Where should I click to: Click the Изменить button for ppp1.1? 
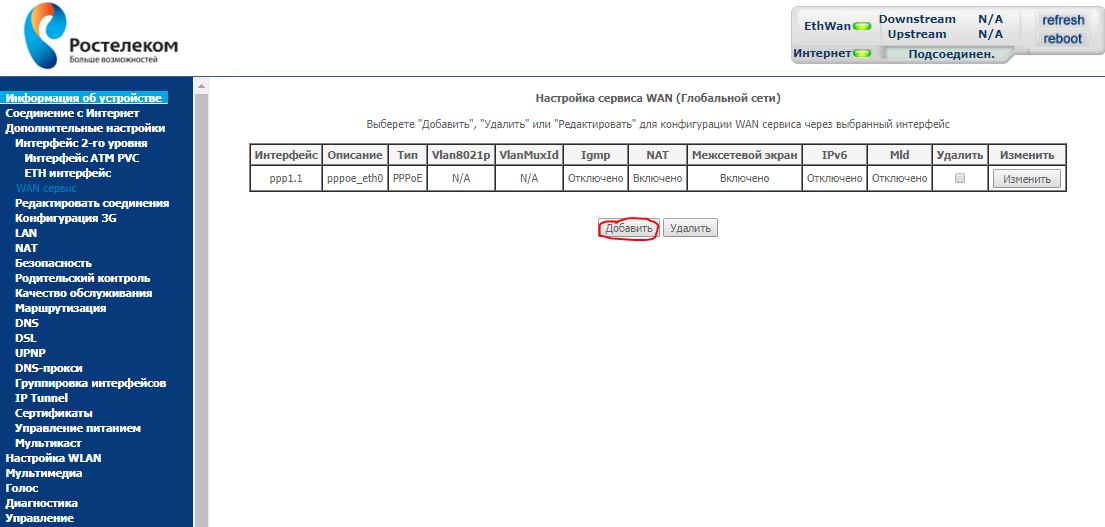1026,179
